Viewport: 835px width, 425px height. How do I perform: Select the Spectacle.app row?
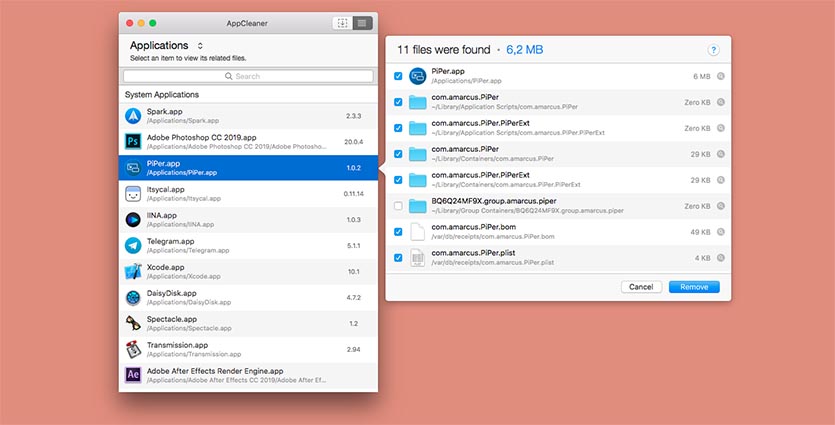point(248,323)
